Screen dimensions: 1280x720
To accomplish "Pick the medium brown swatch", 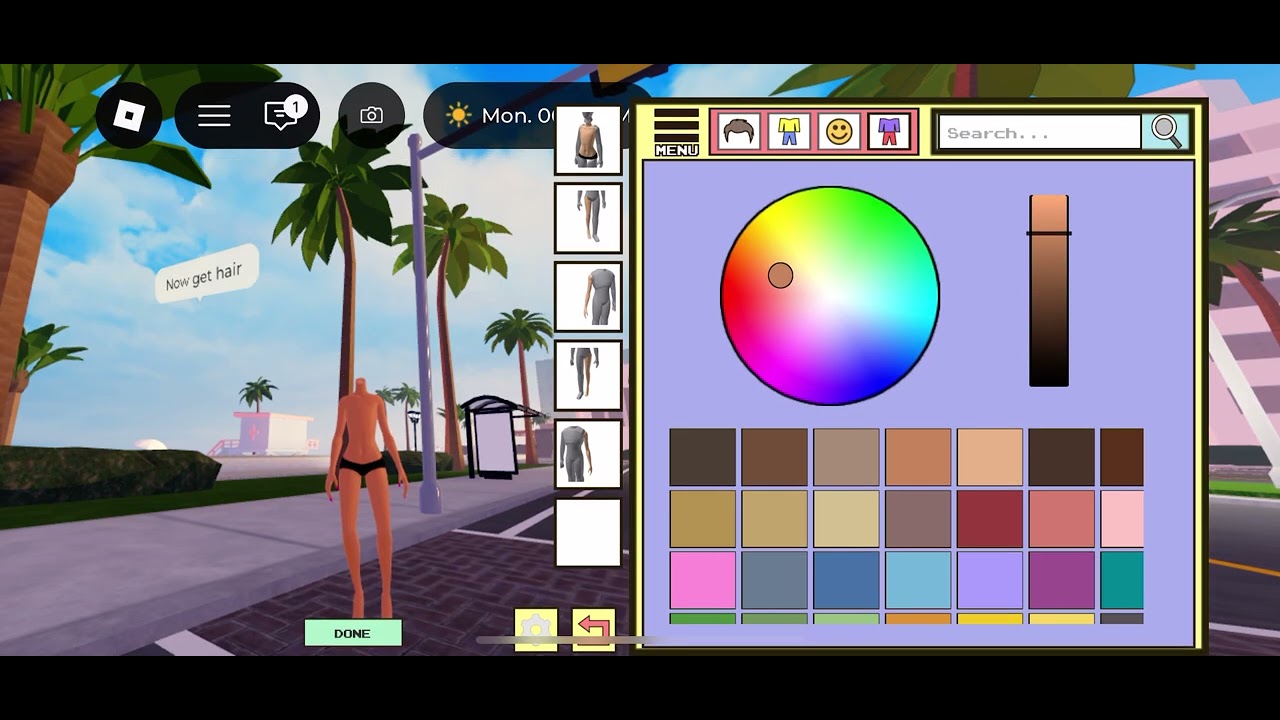I will tap(774, 457).
